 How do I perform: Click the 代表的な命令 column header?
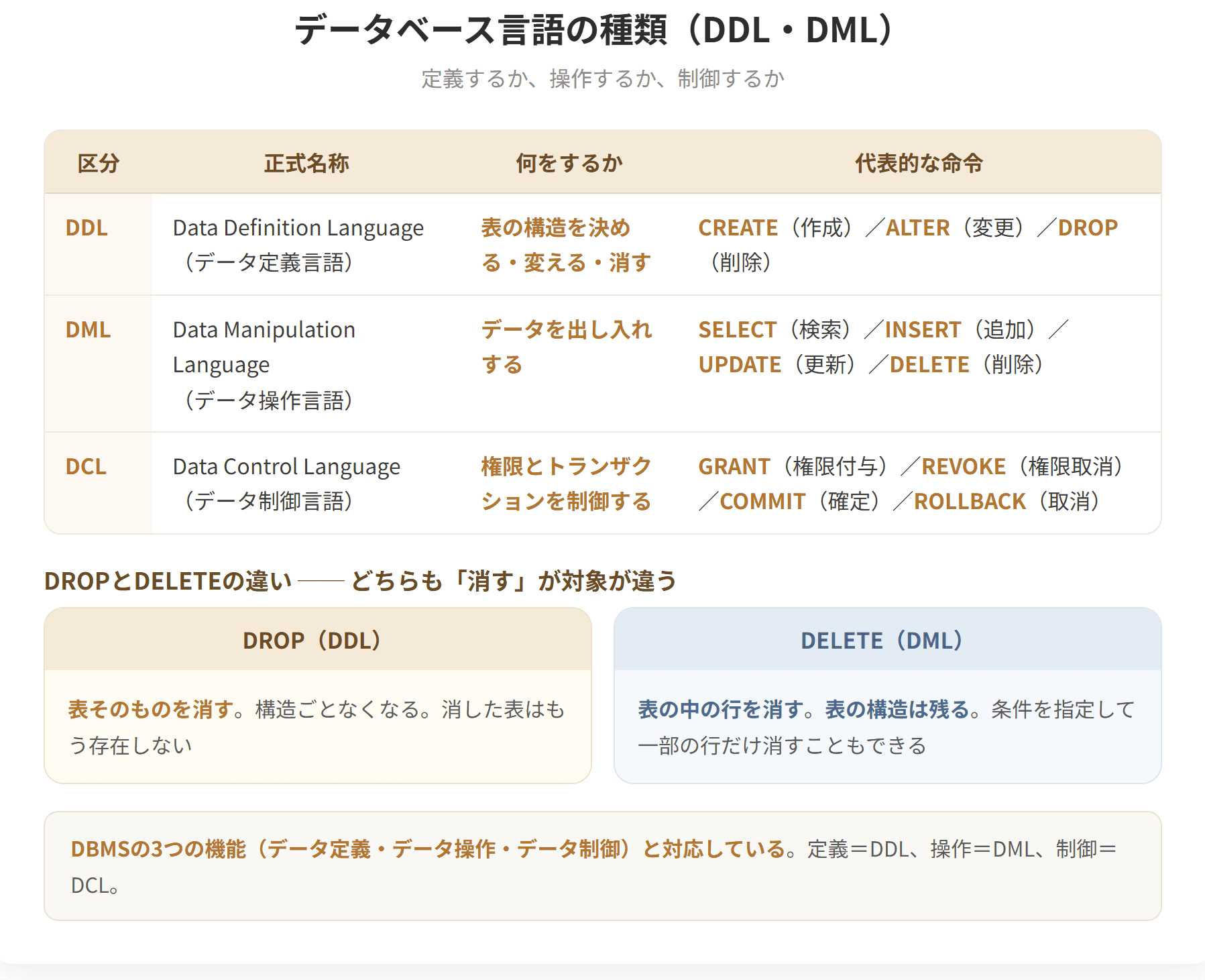click(x=919, y=163)
